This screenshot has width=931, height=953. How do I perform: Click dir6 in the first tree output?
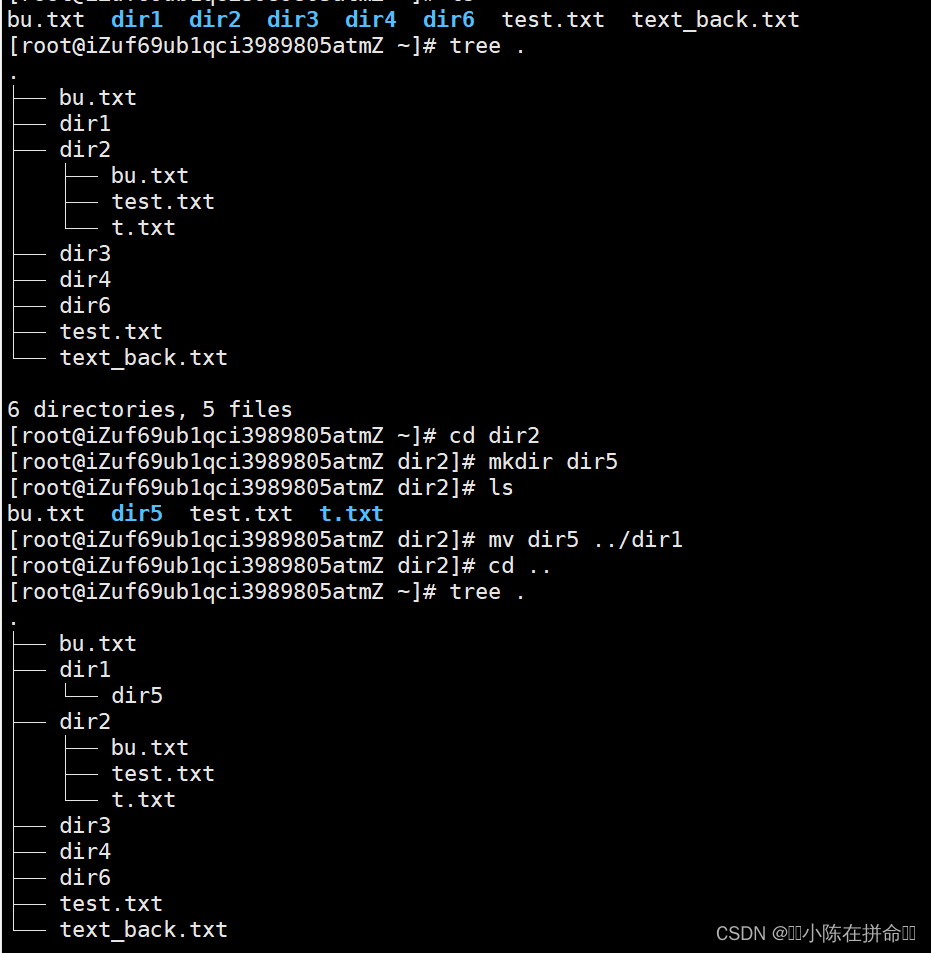point(85,306)
